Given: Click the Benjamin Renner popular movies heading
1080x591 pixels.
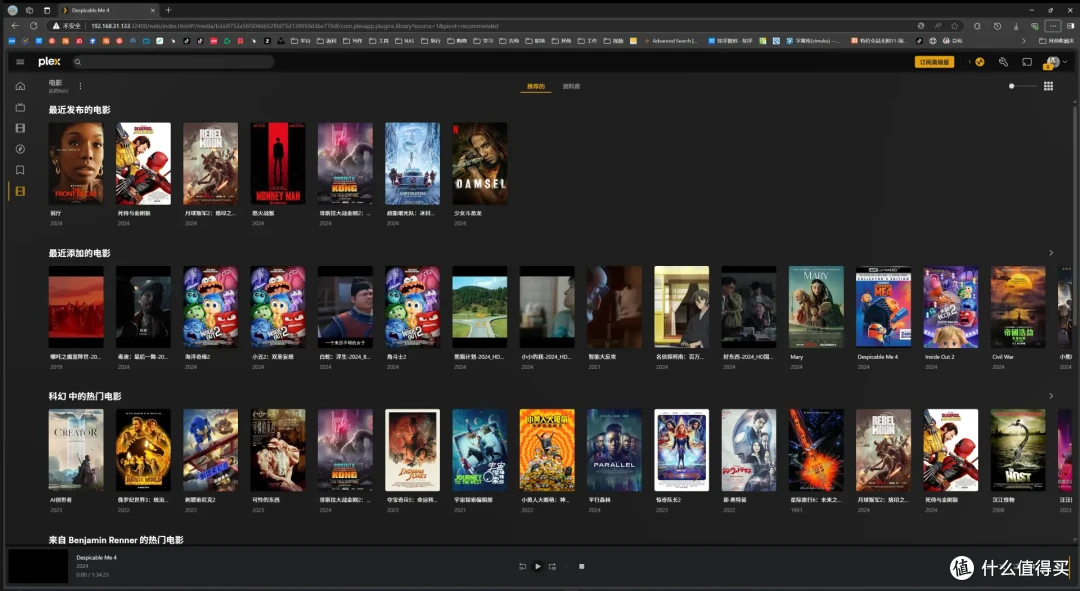Looking at the screenshot, I should (x=116, y=540).
